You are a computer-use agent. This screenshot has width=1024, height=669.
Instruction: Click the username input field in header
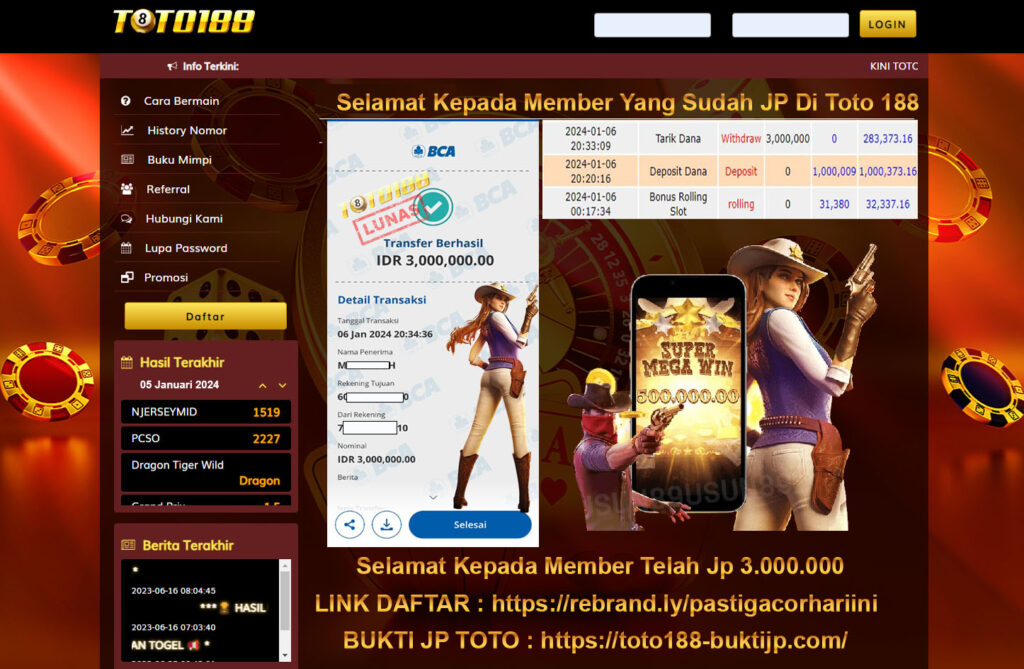click(652, 25)
